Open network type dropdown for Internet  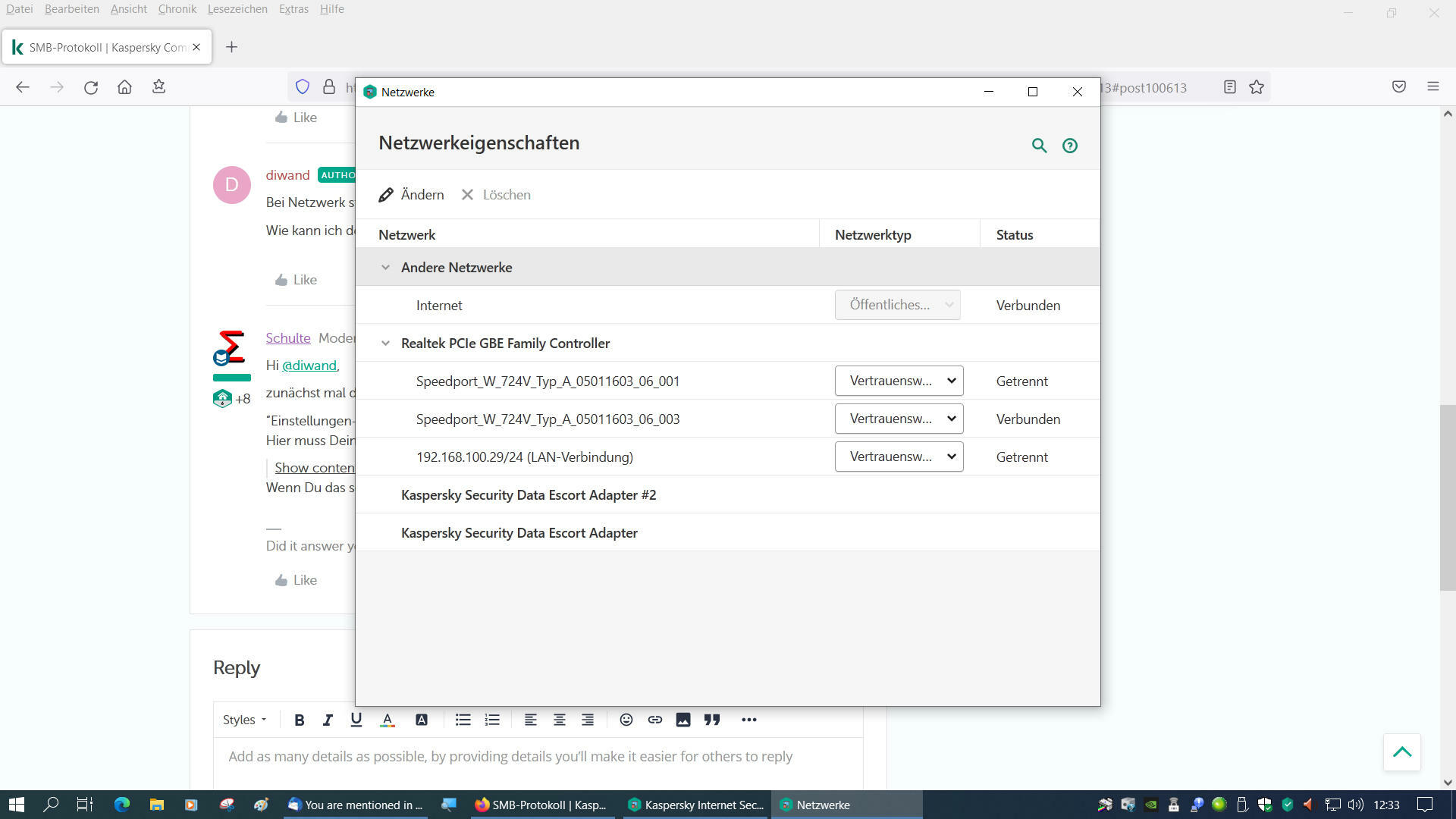click(x=898, y=305)
